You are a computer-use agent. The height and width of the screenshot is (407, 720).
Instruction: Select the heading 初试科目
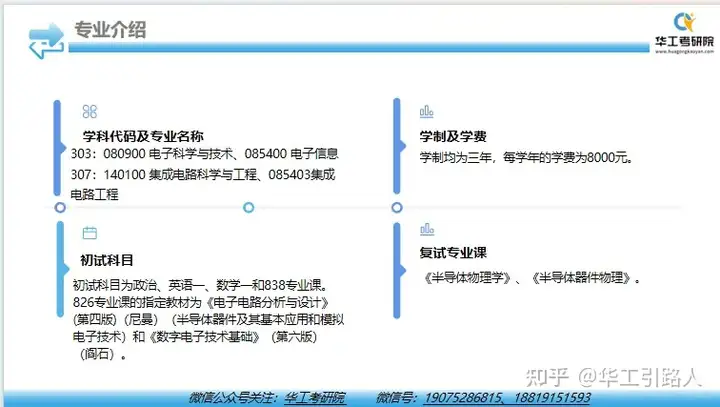[x=107, y=260]
